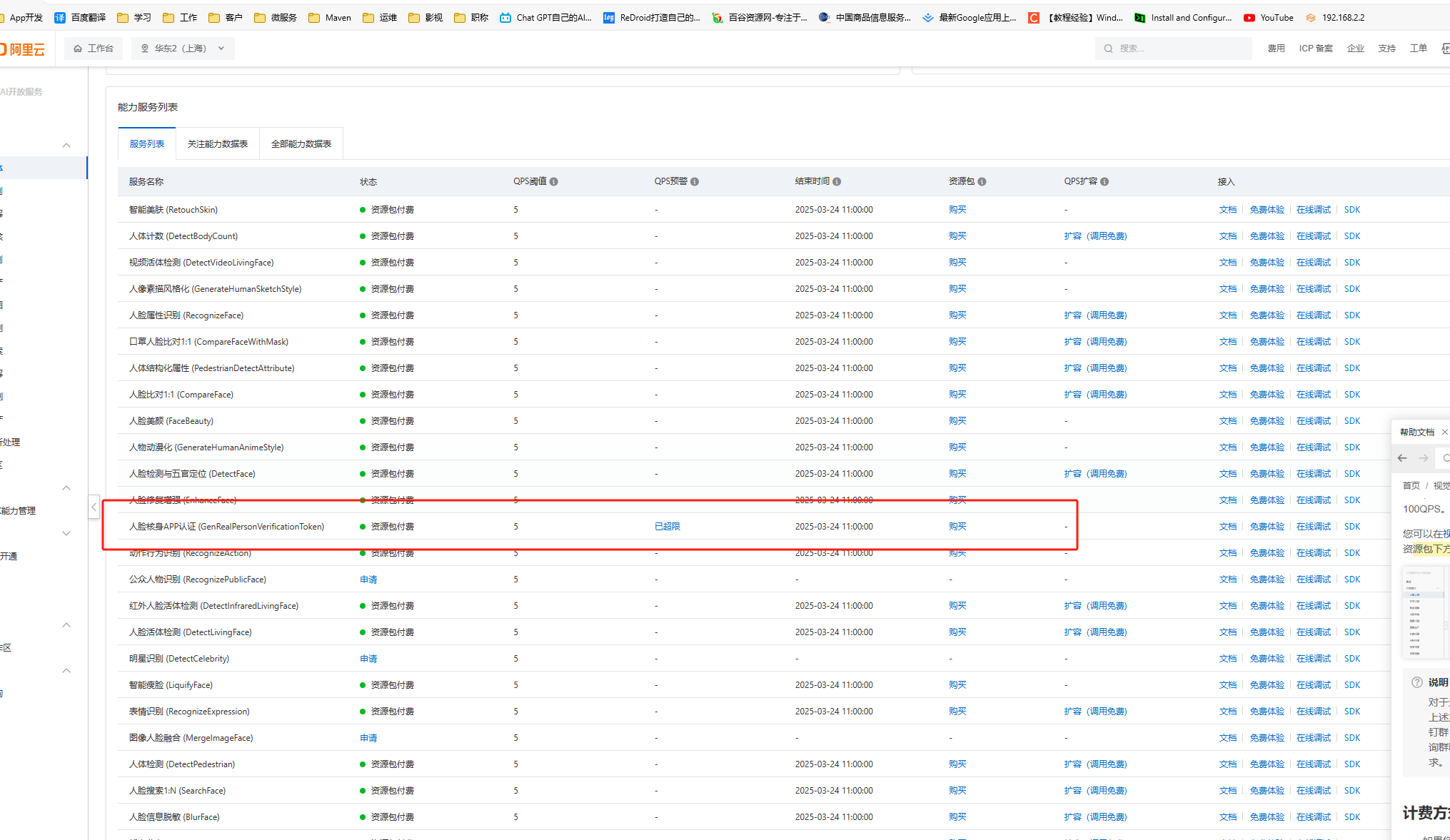Go back in the 帮助文档 panel

pyautogui.click(x=1402, y=458)
